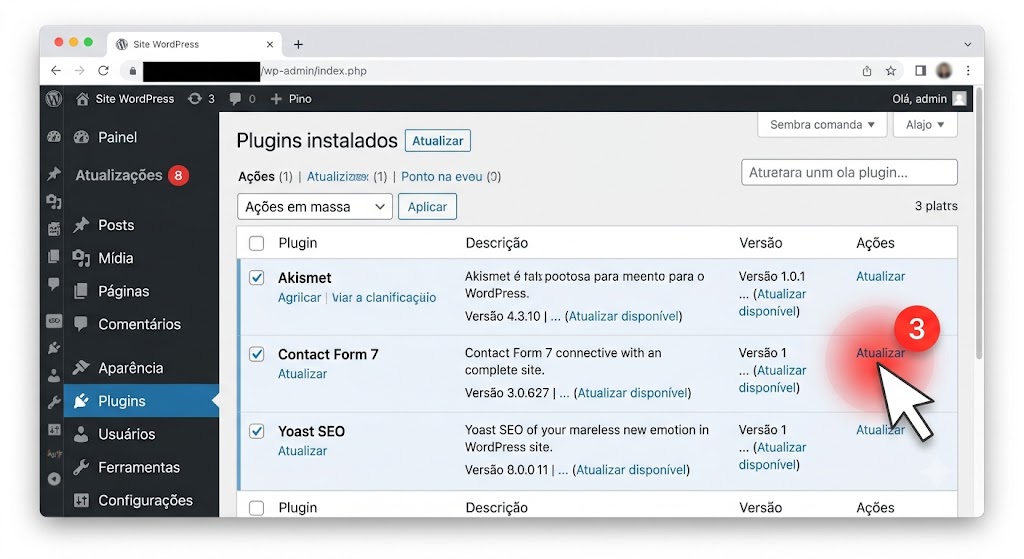Click Viar a clanificaçüio link
Viewport: 1024px width, 559px height.
click(x=383, y=297)
